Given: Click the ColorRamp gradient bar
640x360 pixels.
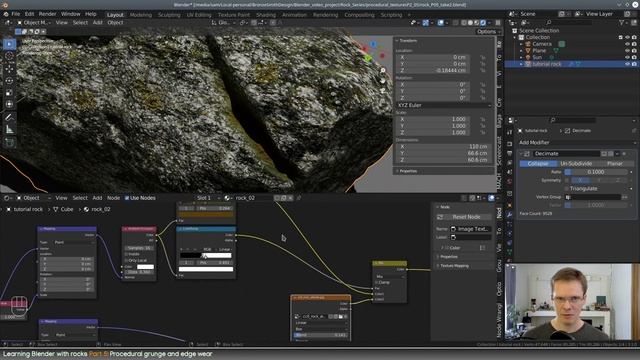Looking at the screenshot, I should [x=206, y=256].
